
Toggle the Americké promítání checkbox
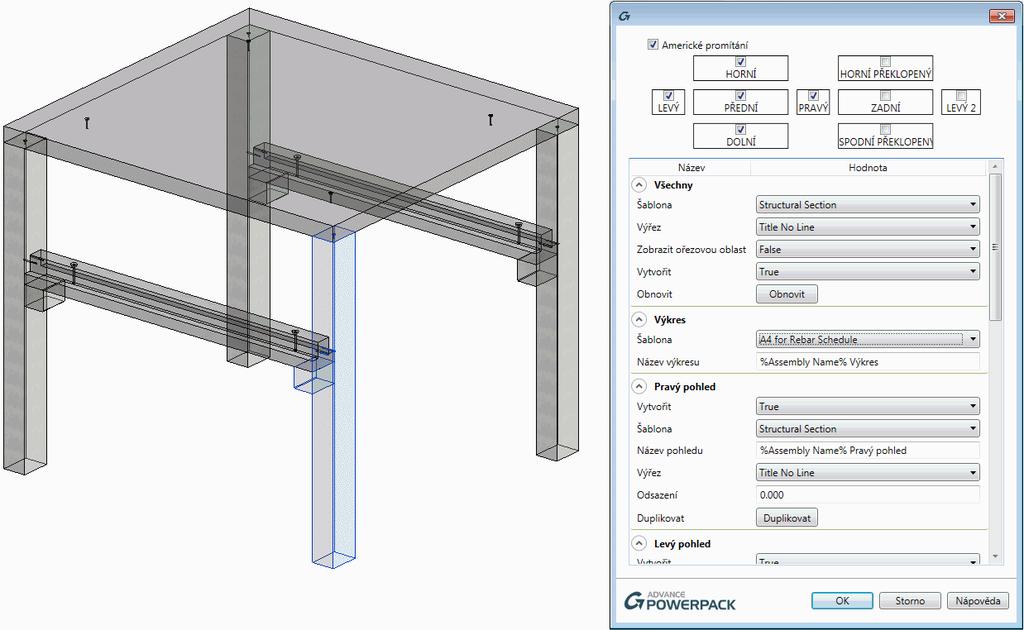pos(652,44)
